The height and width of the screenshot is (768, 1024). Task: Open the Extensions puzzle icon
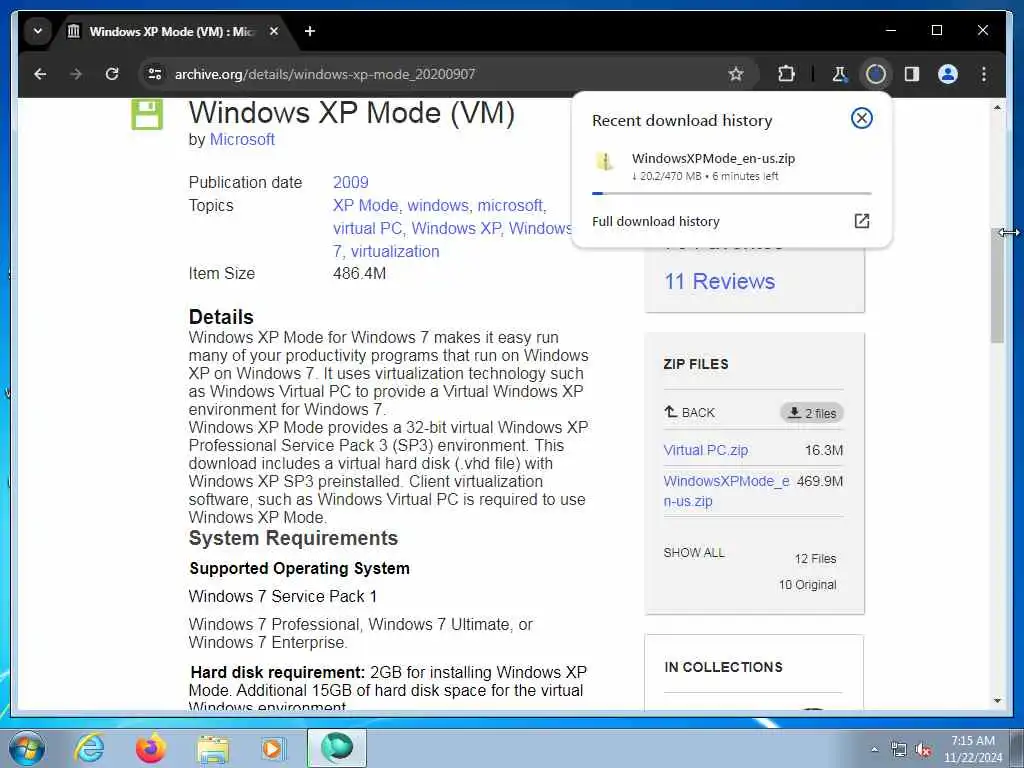[786, 74]
